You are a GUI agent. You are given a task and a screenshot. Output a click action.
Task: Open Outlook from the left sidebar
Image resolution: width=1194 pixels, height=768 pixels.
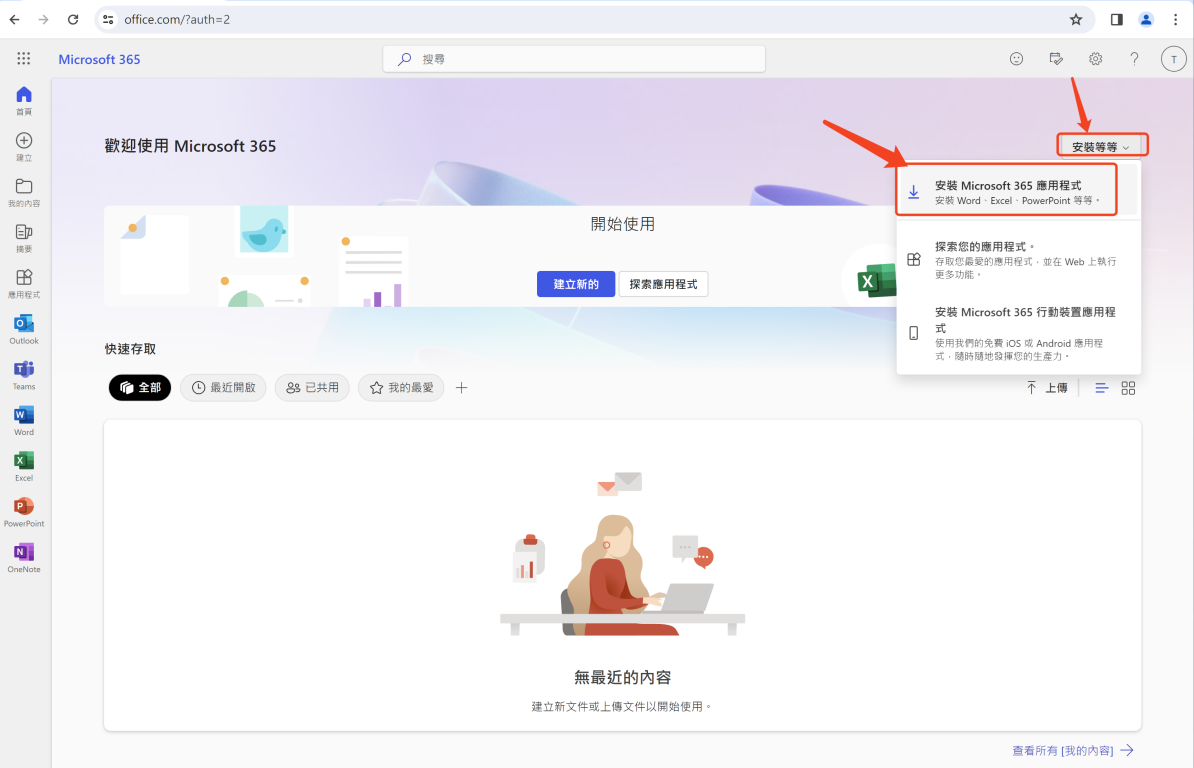click(24, 328)
